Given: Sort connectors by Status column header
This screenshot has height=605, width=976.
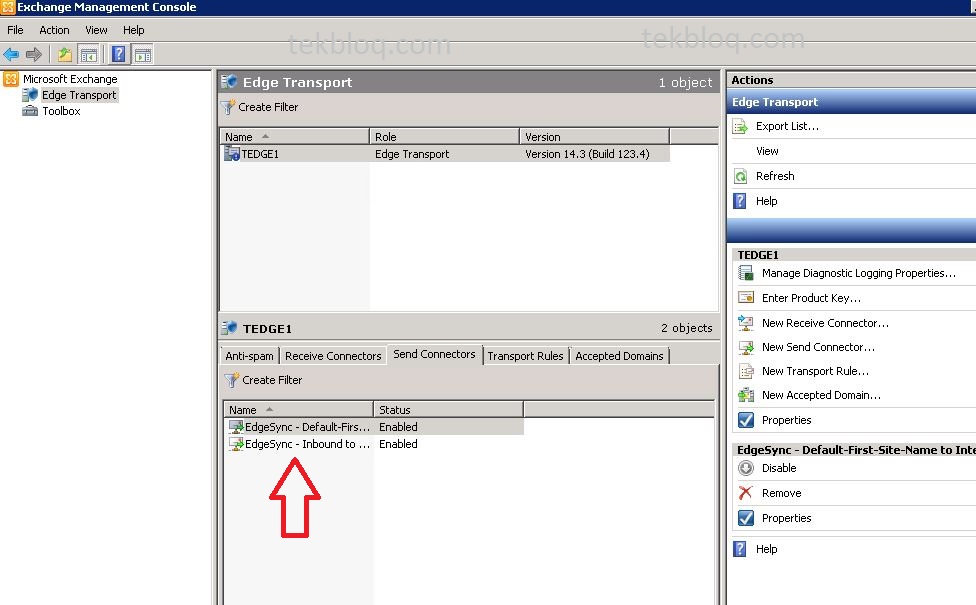Looking at the screenshot, I should click(448, 410).
